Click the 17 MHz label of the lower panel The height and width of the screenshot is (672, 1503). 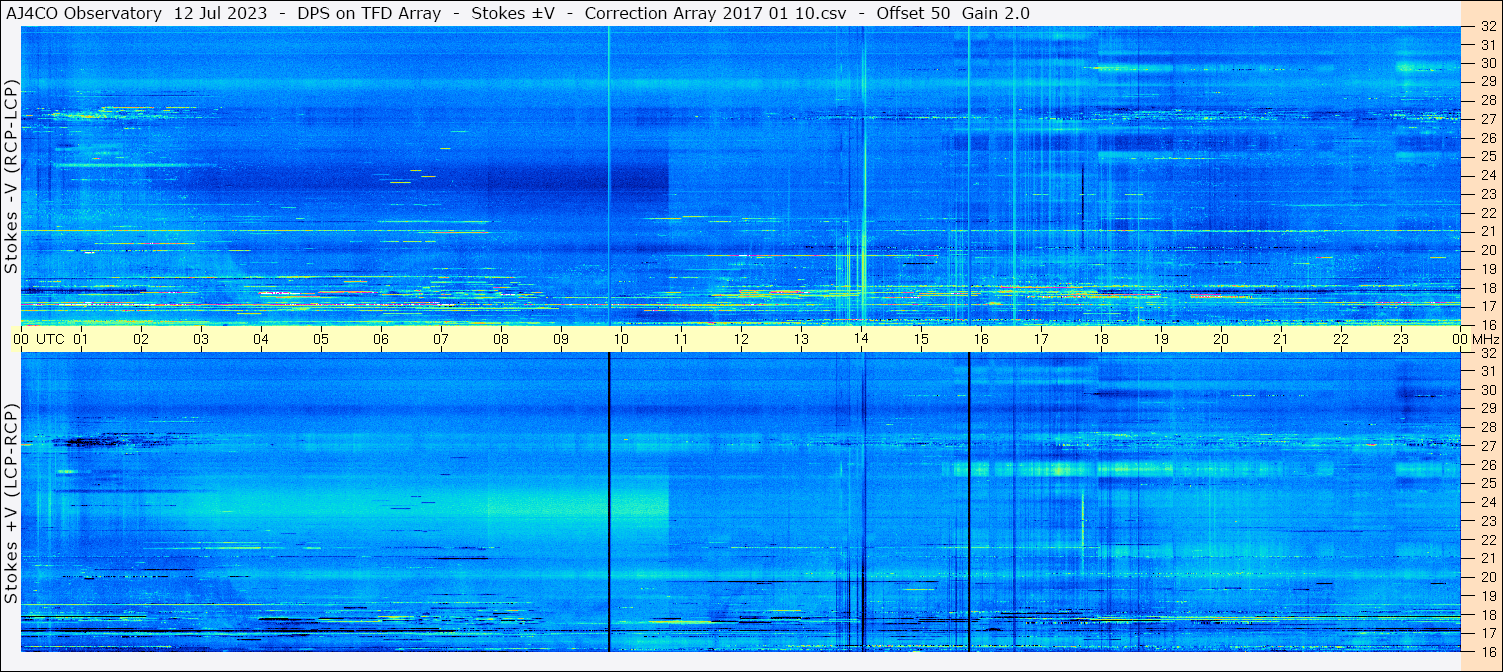pyautogui.click(x=1488, y=633)
